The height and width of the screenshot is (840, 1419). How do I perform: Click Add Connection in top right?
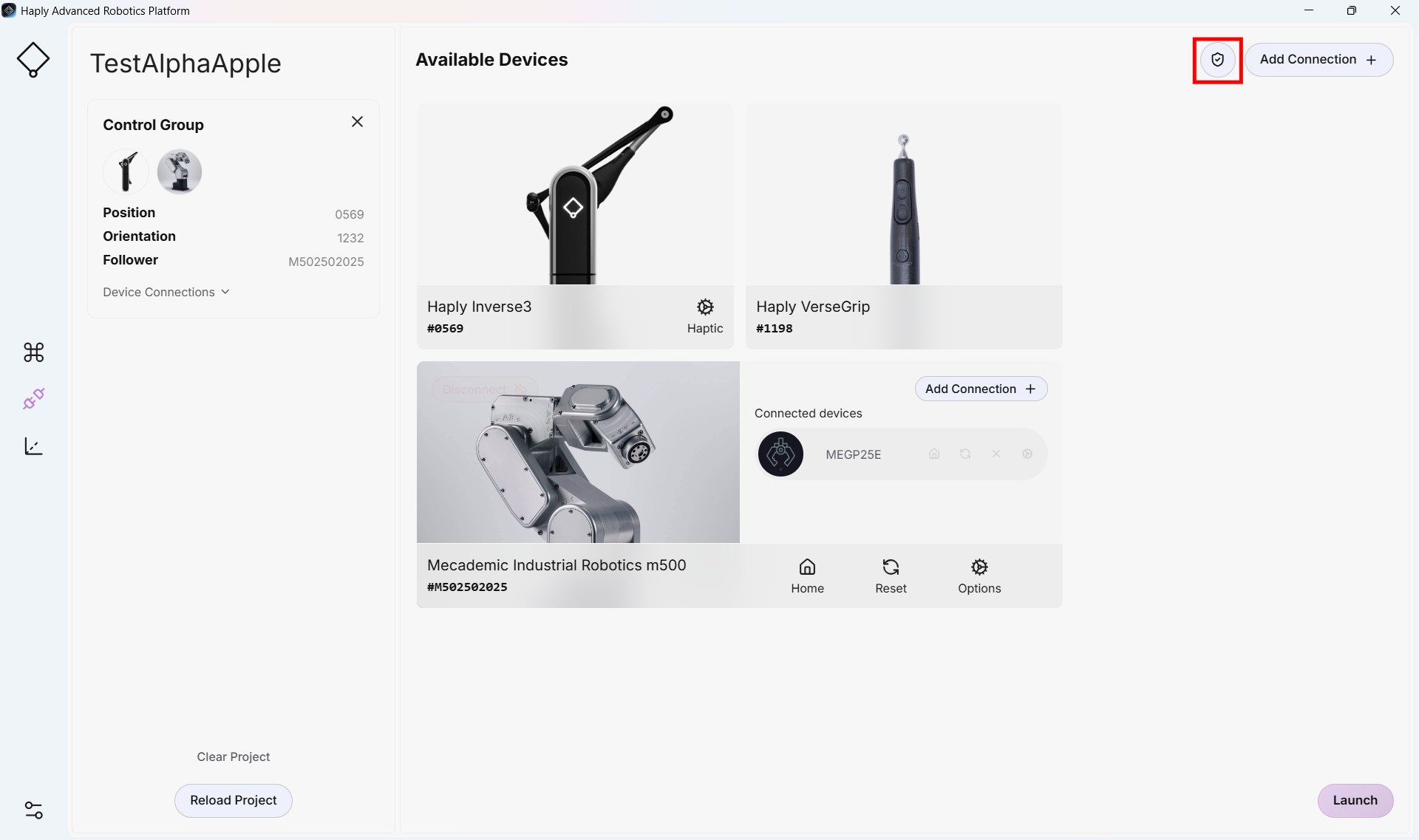[x=1318, y=60]
